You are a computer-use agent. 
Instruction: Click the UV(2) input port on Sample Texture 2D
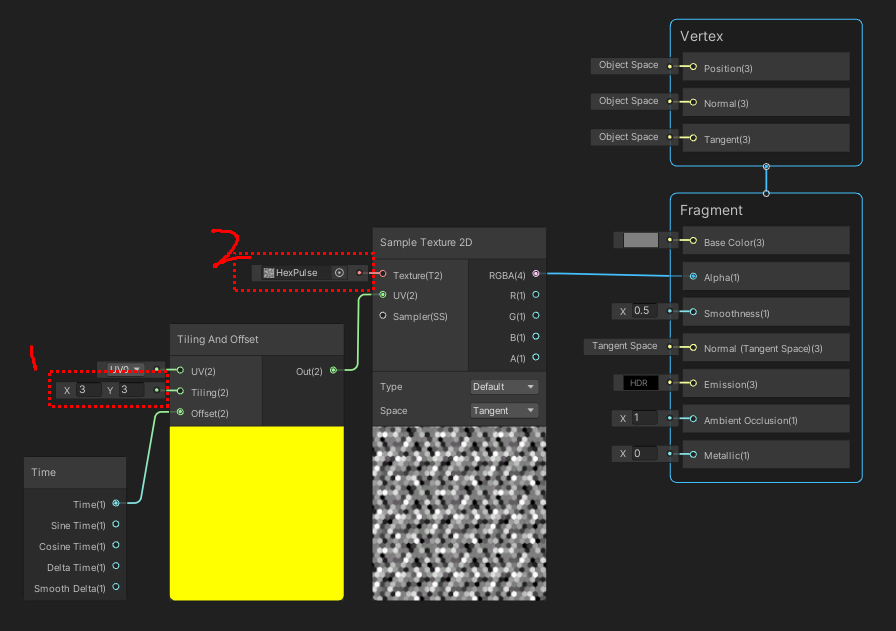pyautogui.click(x=383, y=295)
